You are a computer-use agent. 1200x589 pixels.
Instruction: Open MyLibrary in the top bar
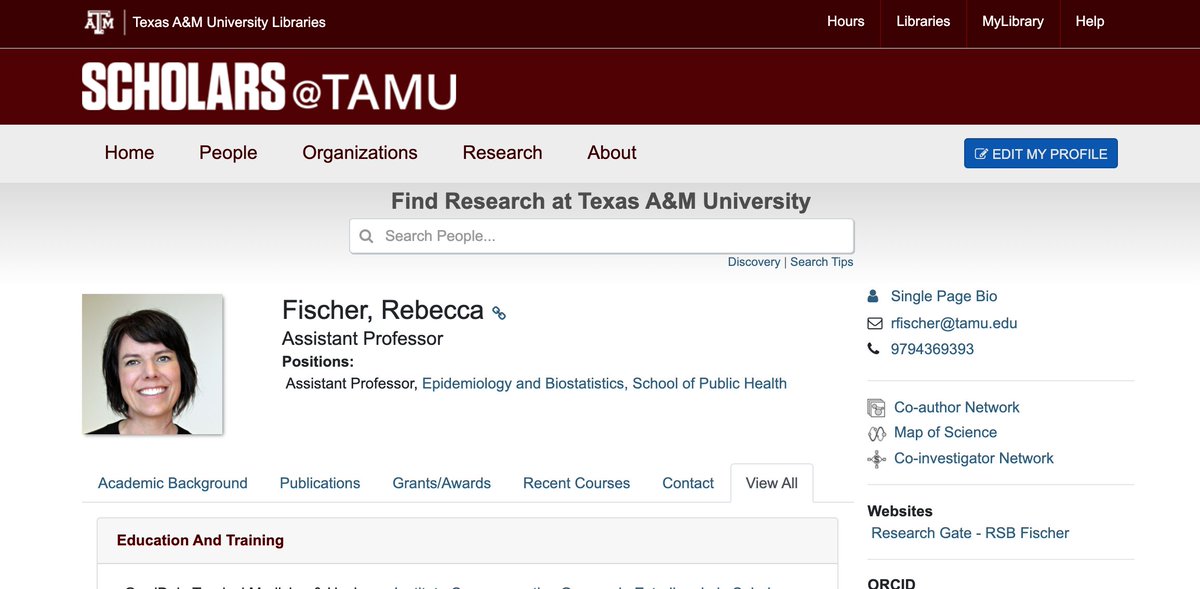tap(1013, 21)
